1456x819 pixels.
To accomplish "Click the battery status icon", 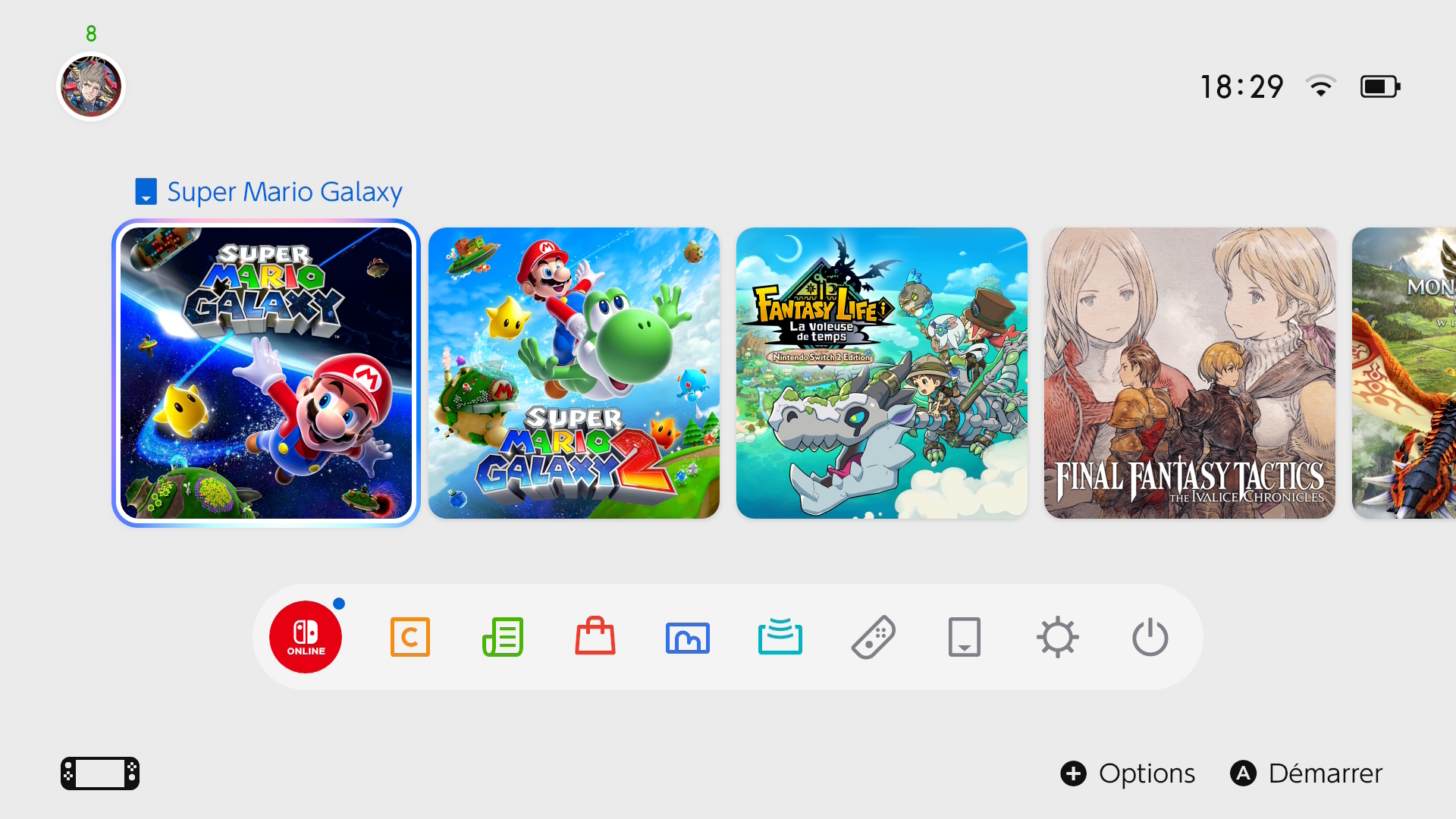I will pyautogui.click(x=1380, y=86).
